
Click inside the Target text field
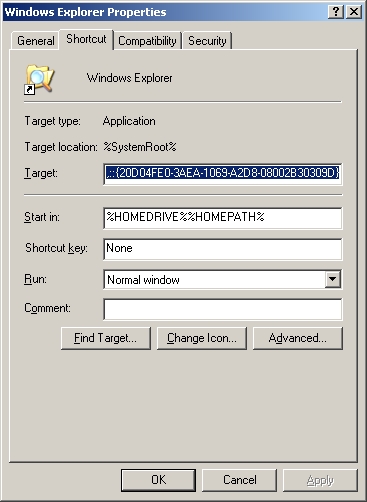pos(223,174)
